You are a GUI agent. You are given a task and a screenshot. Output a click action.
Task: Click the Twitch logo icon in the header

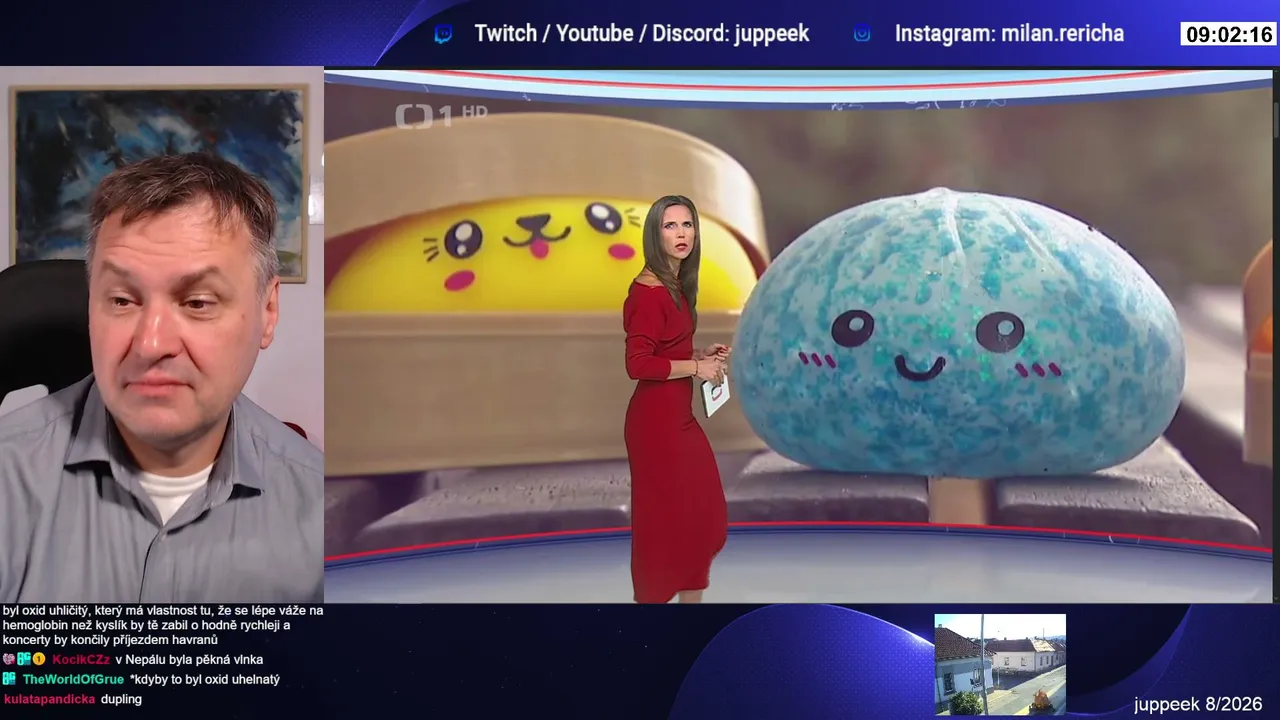tap(443, 34)
